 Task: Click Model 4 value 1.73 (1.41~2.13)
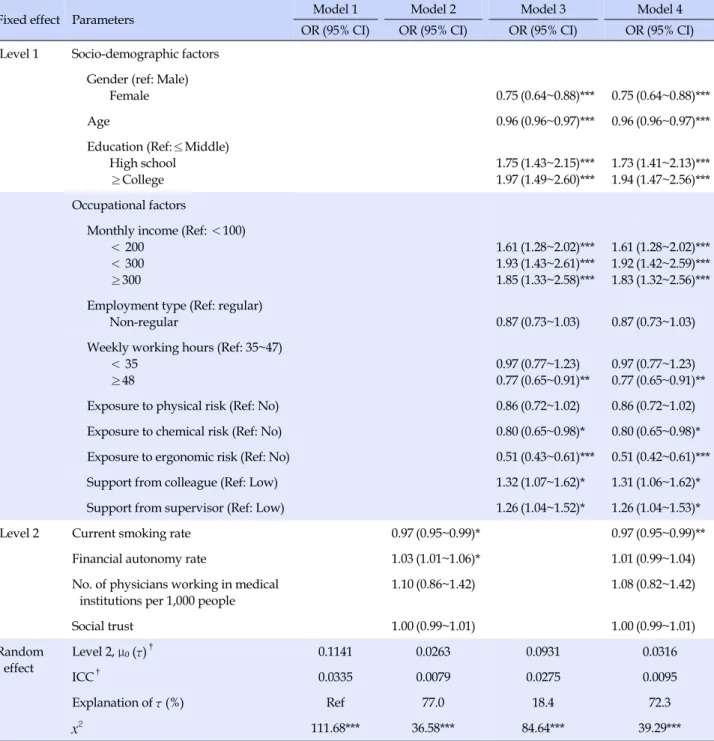point(660,163)
